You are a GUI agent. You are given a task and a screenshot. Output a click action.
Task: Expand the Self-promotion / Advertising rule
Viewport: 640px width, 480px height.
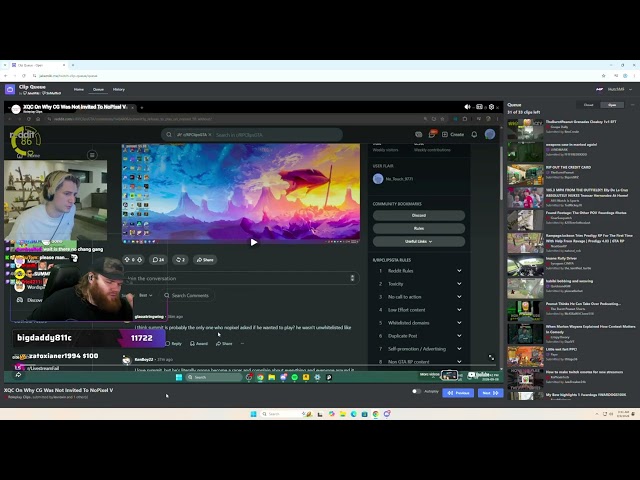(x=459, y=349)
